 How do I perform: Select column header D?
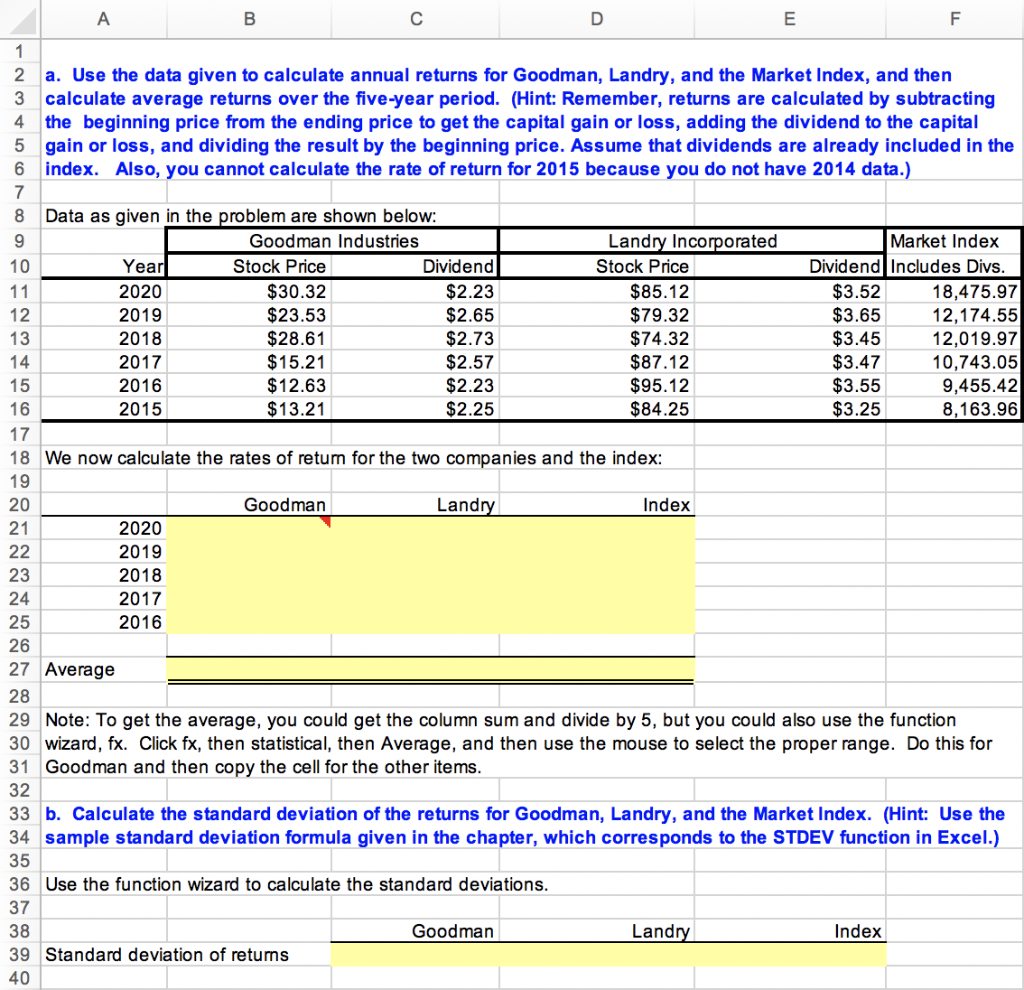coord(596,18)
